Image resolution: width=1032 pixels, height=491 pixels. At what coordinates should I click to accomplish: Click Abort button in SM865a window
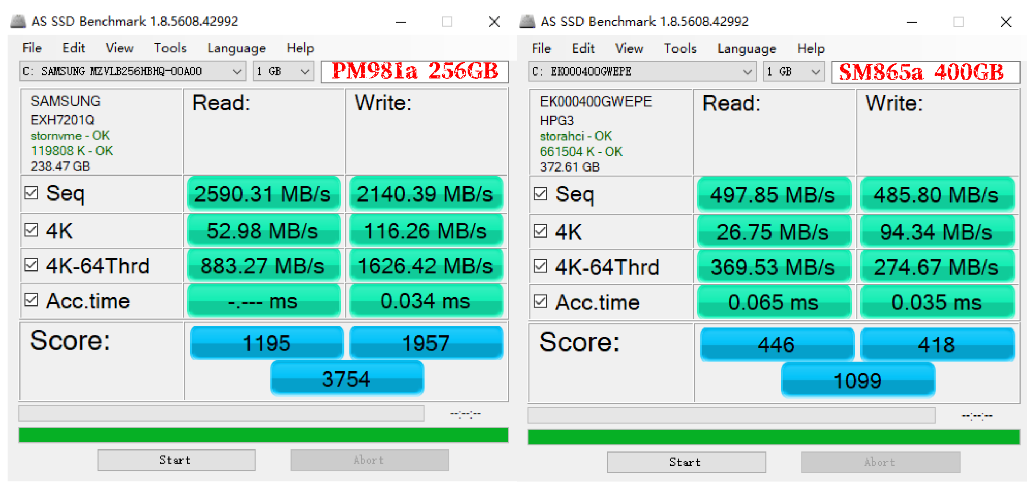tap(879, 462)
